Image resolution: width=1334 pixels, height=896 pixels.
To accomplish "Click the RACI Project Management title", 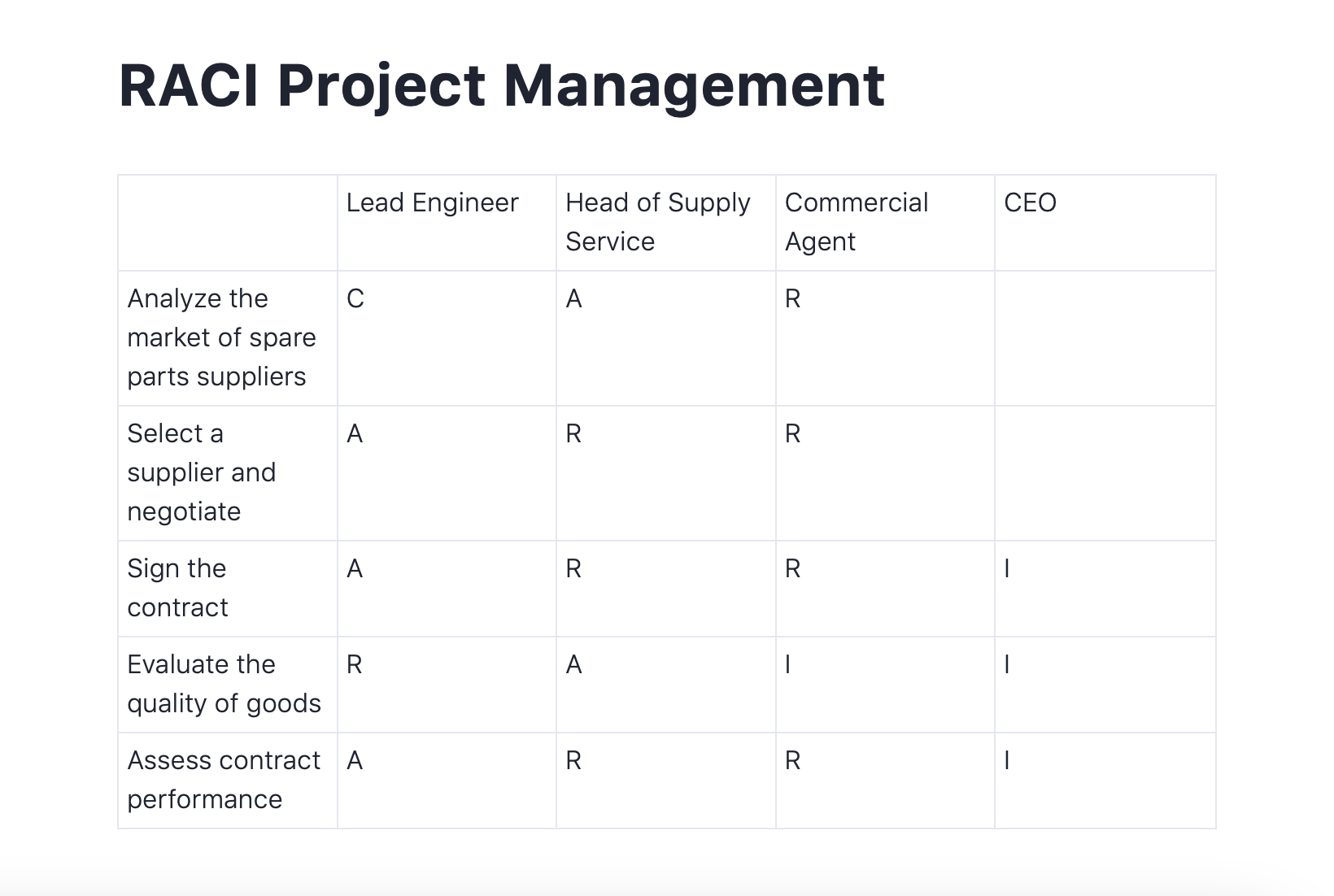I will pos(501,85).
